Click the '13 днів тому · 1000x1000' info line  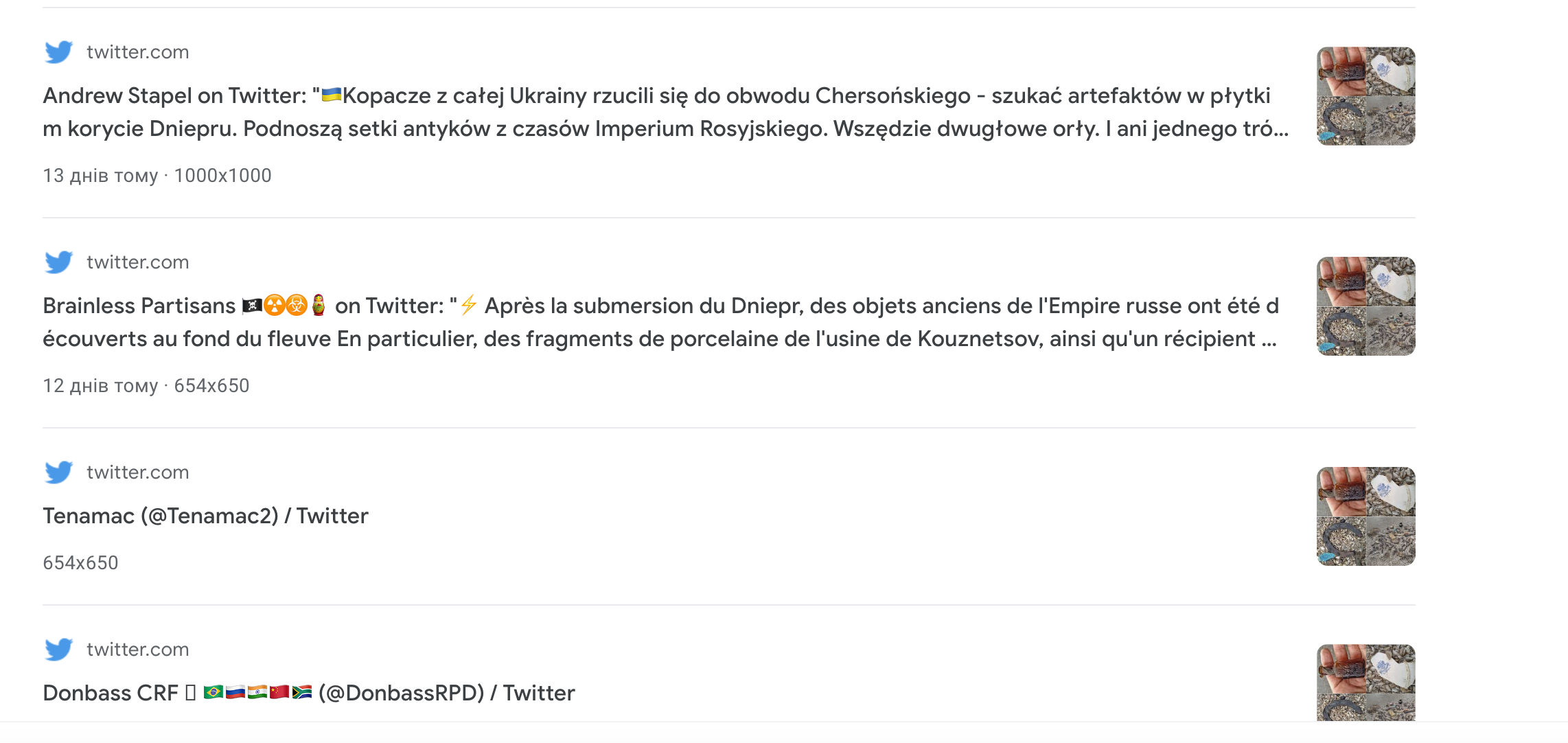pyautogui.click(x=157, y=176)
